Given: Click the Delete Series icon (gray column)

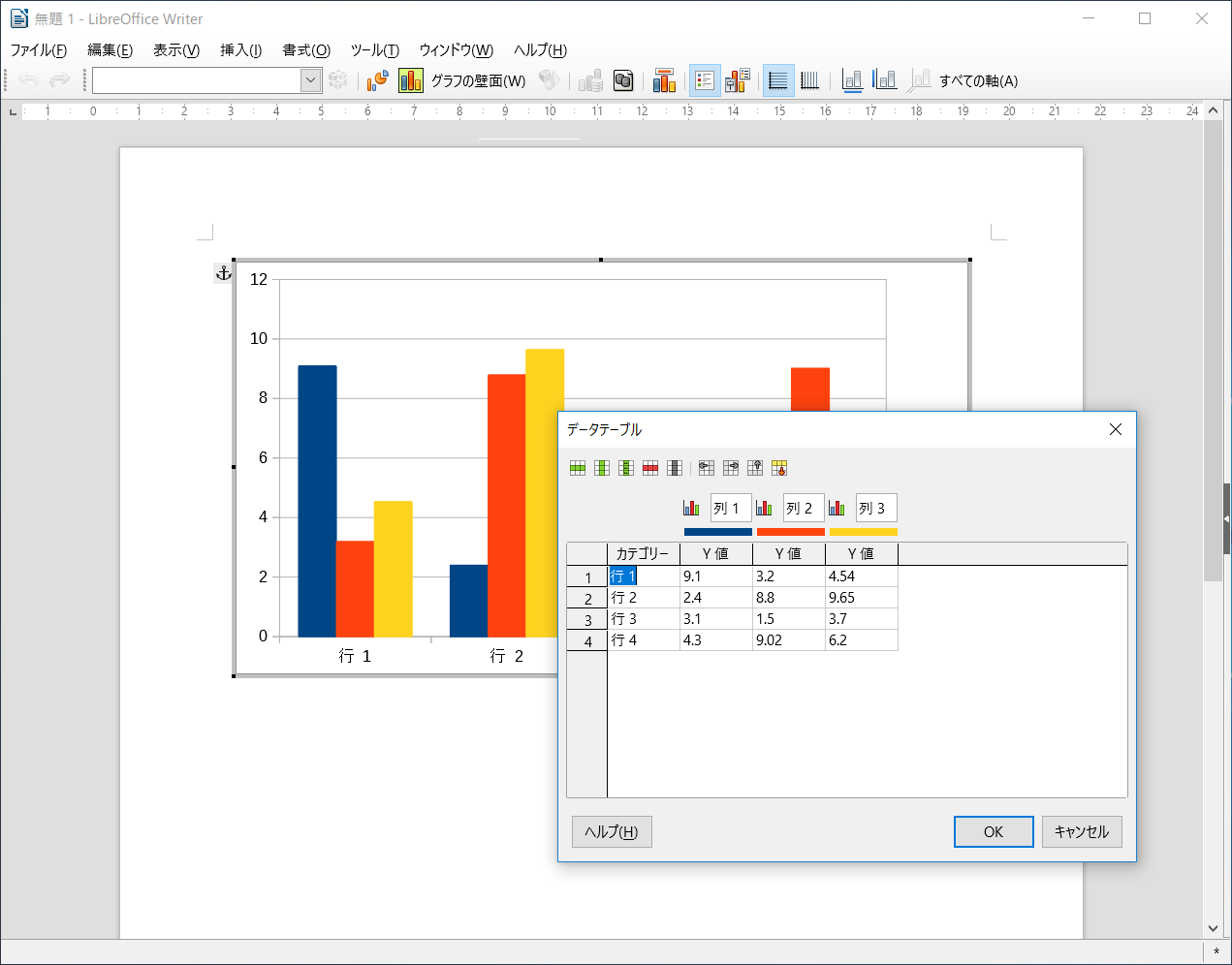Looking at the screenshot, I should click(675, 468).
